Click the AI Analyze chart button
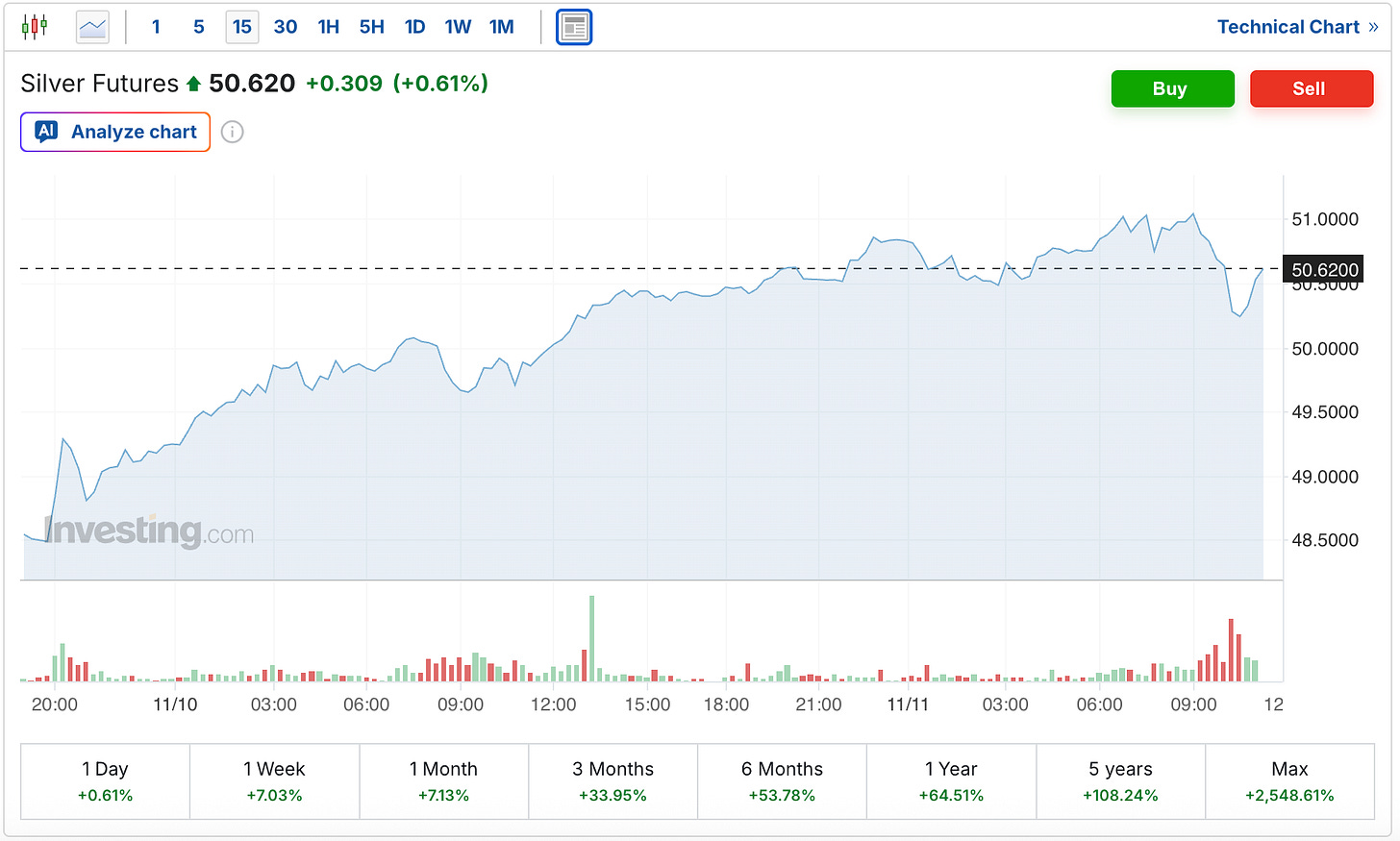 (x=115, y=132)
